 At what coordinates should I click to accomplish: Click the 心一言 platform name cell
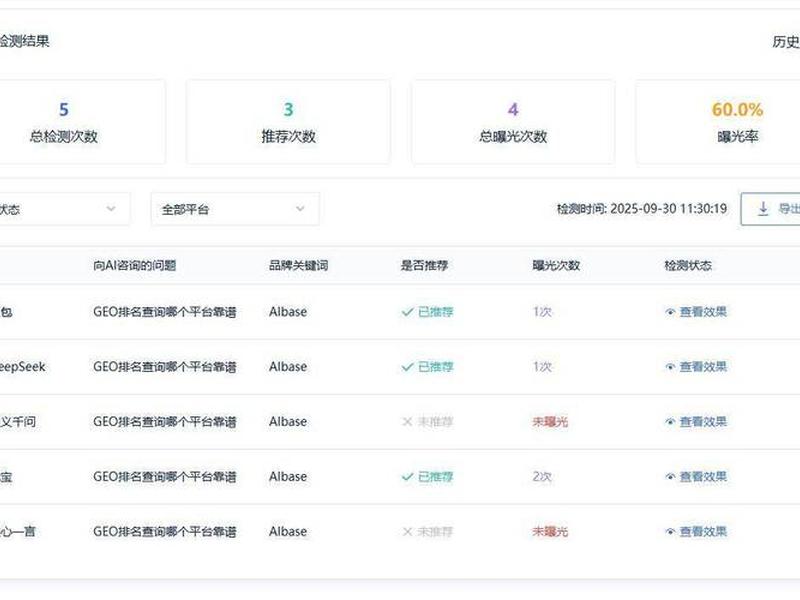tap(18, 532)
